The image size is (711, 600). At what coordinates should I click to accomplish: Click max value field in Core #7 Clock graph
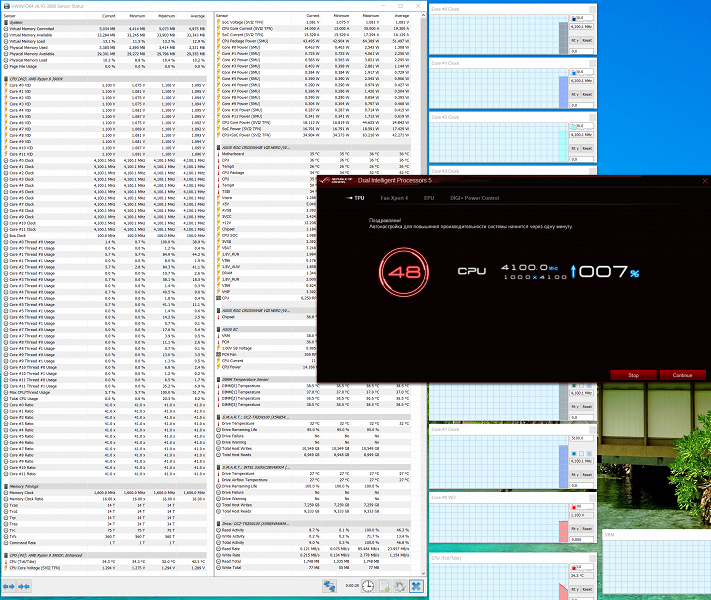tap(582, 438)
